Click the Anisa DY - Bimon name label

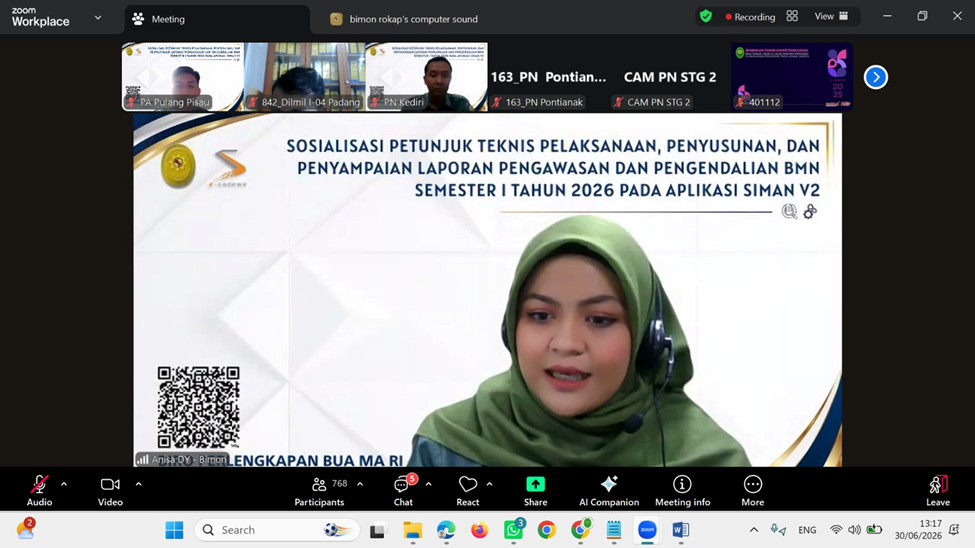coord(182,460)
